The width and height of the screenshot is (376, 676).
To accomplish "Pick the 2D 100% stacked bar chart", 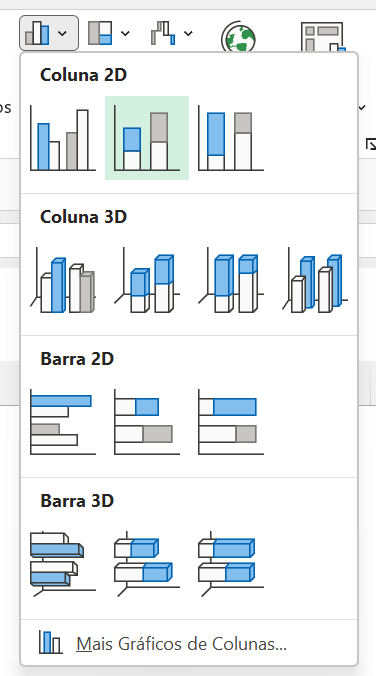I will coord(231,422).
